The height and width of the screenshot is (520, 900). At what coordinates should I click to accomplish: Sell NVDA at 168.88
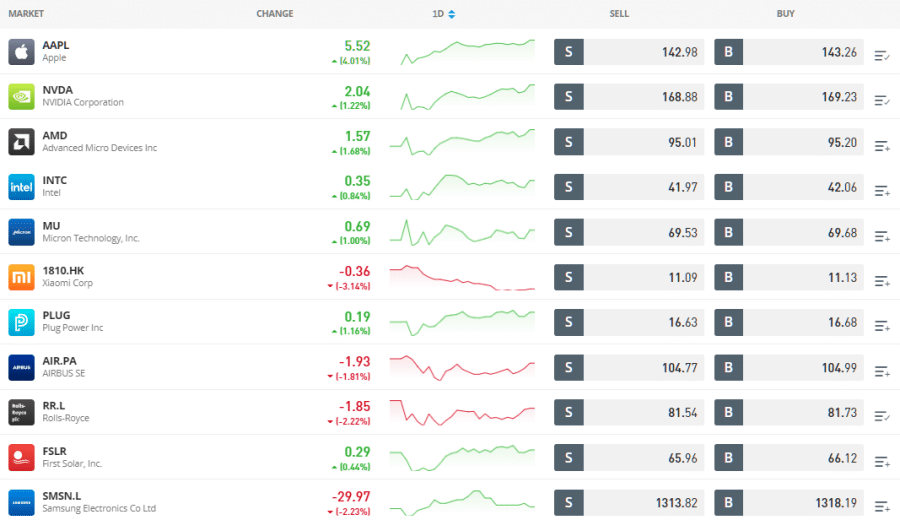[629, 96]
